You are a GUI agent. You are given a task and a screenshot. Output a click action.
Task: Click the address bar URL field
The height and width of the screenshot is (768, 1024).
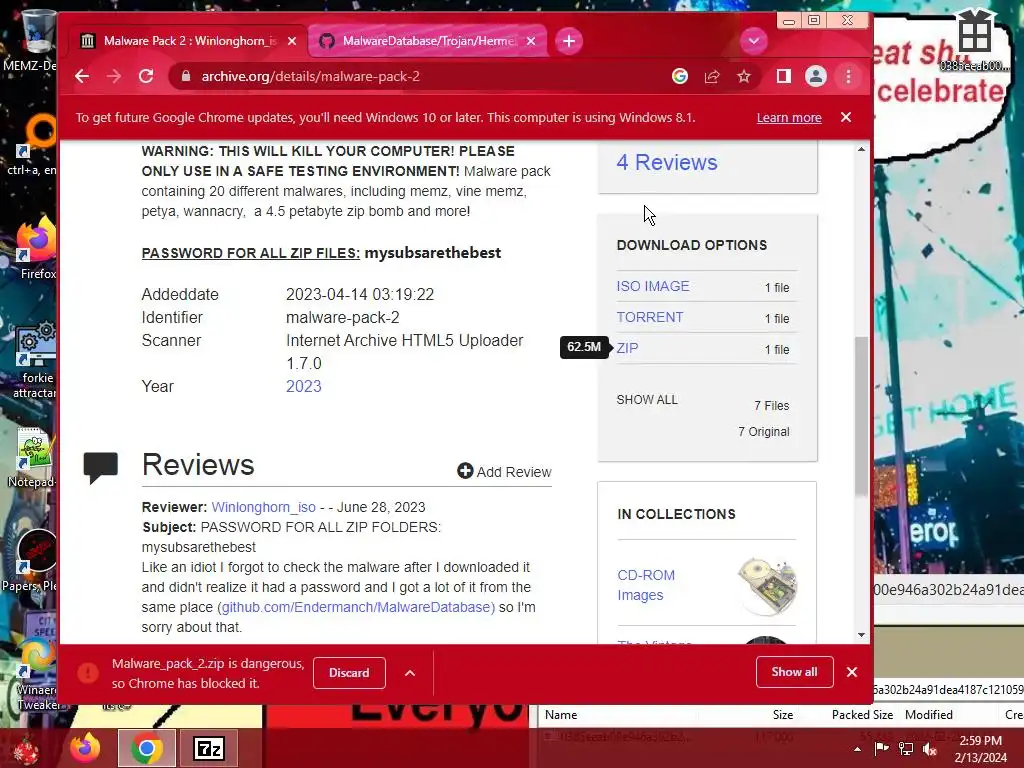[x=418, y=76]
